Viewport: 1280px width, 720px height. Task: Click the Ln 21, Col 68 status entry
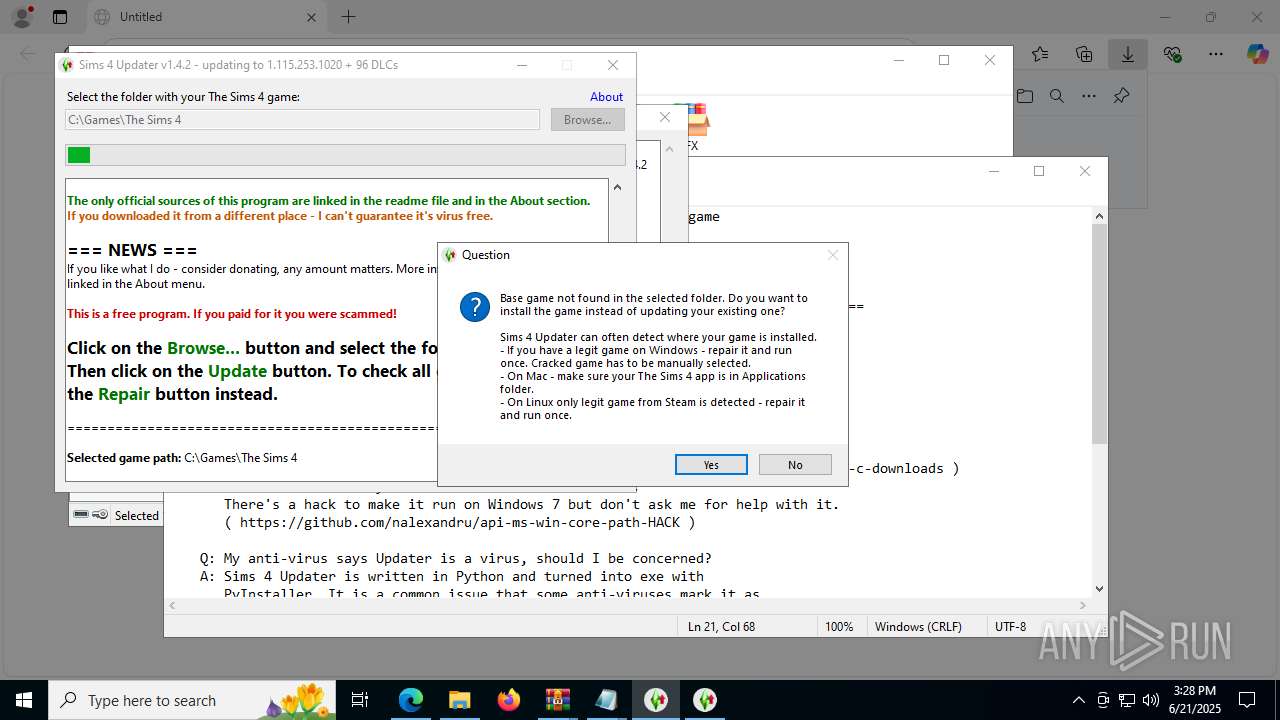click(721, 627)
